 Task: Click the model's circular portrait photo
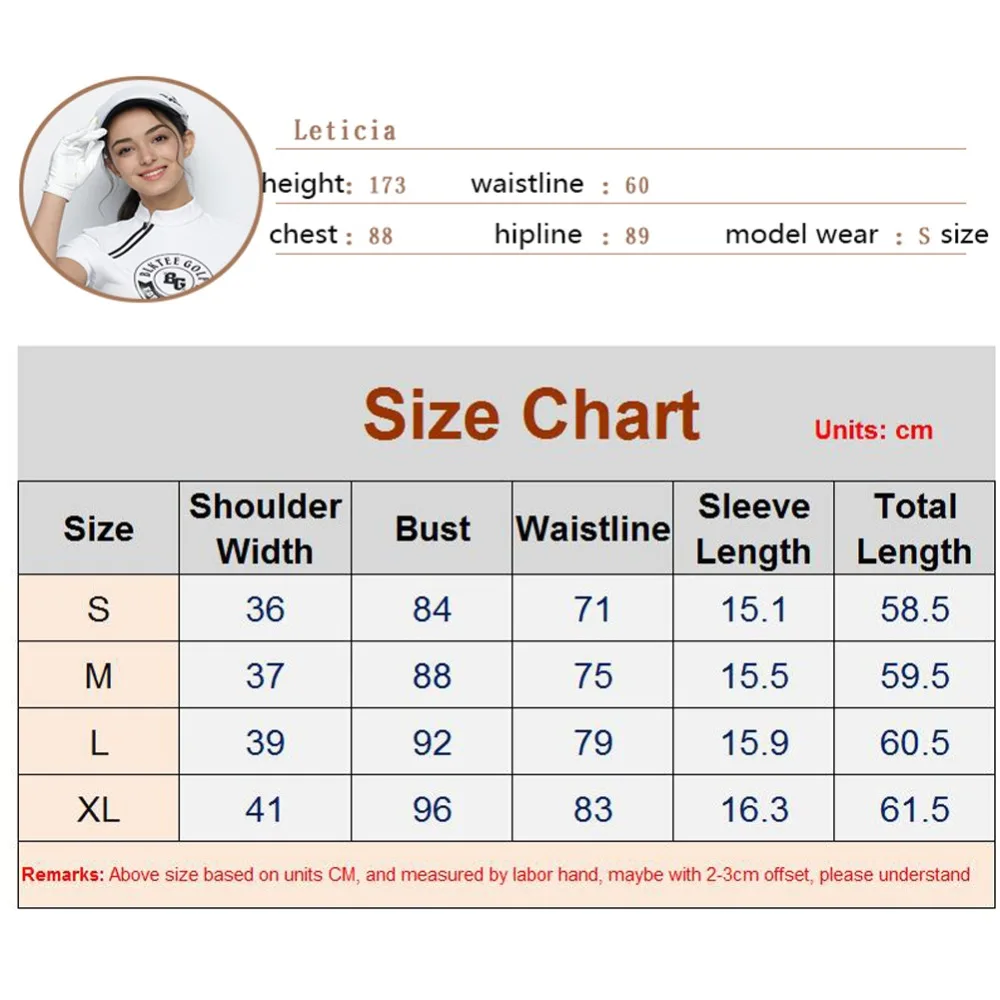[141, 189]
